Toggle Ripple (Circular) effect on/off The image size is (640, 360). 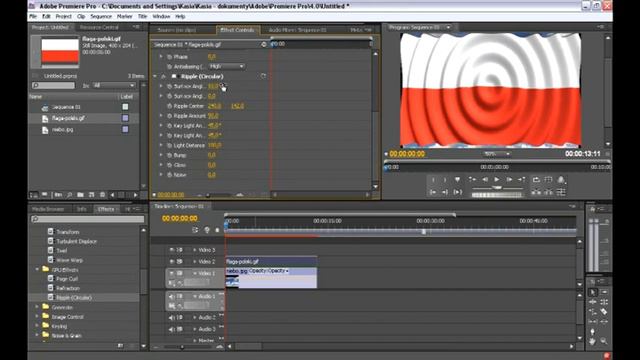point(163,76)
